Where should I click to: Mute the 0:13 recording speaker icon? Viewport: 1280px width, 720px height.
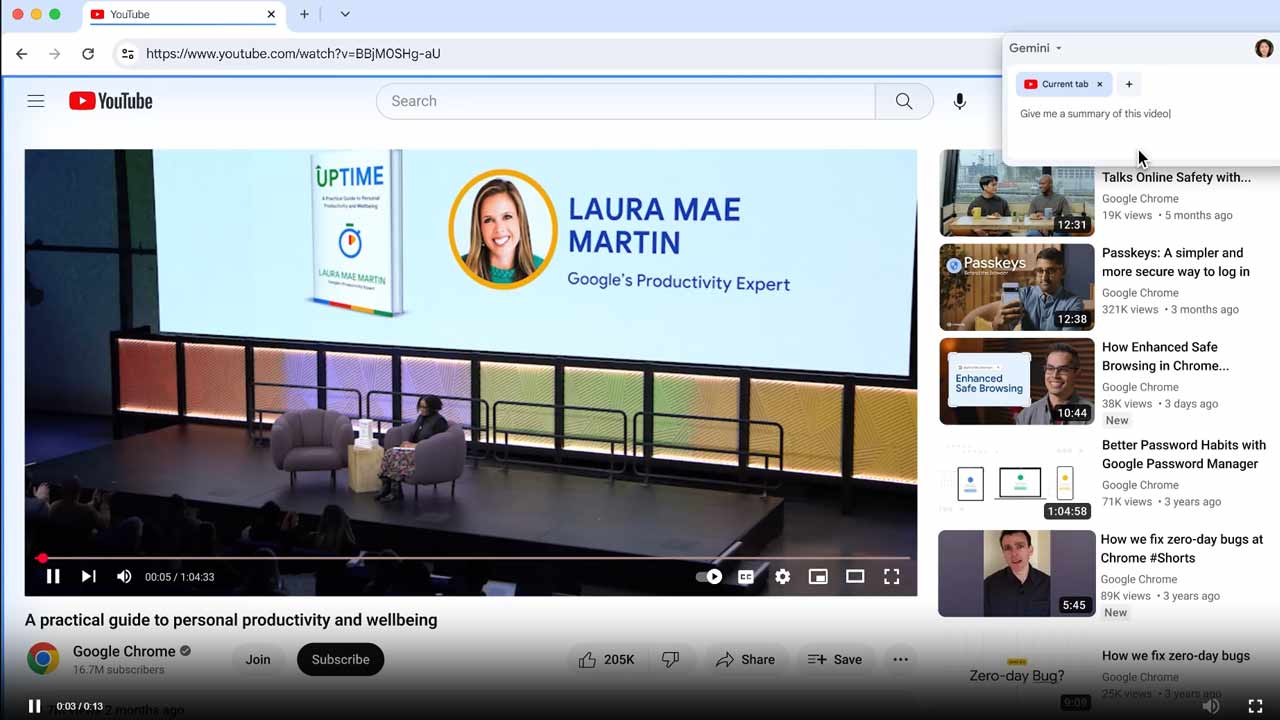pyautogui.click(x=1211, y=706)
